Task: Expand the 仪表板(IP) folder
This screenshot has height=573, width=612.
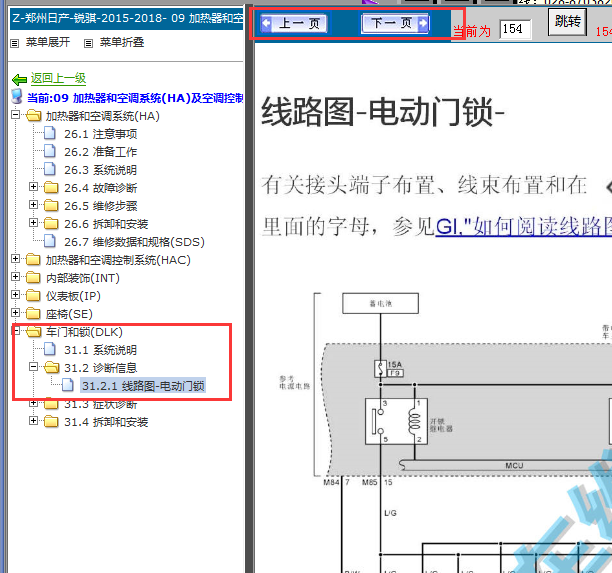Action: click(x=15, y=294)
